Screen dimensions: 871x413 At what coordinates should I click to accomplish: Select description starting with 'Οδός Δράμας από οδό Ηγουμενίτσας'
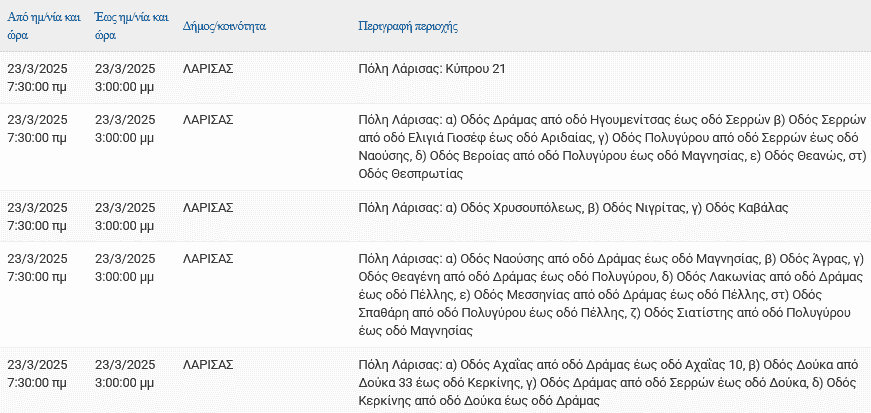(x=609, y=147)
